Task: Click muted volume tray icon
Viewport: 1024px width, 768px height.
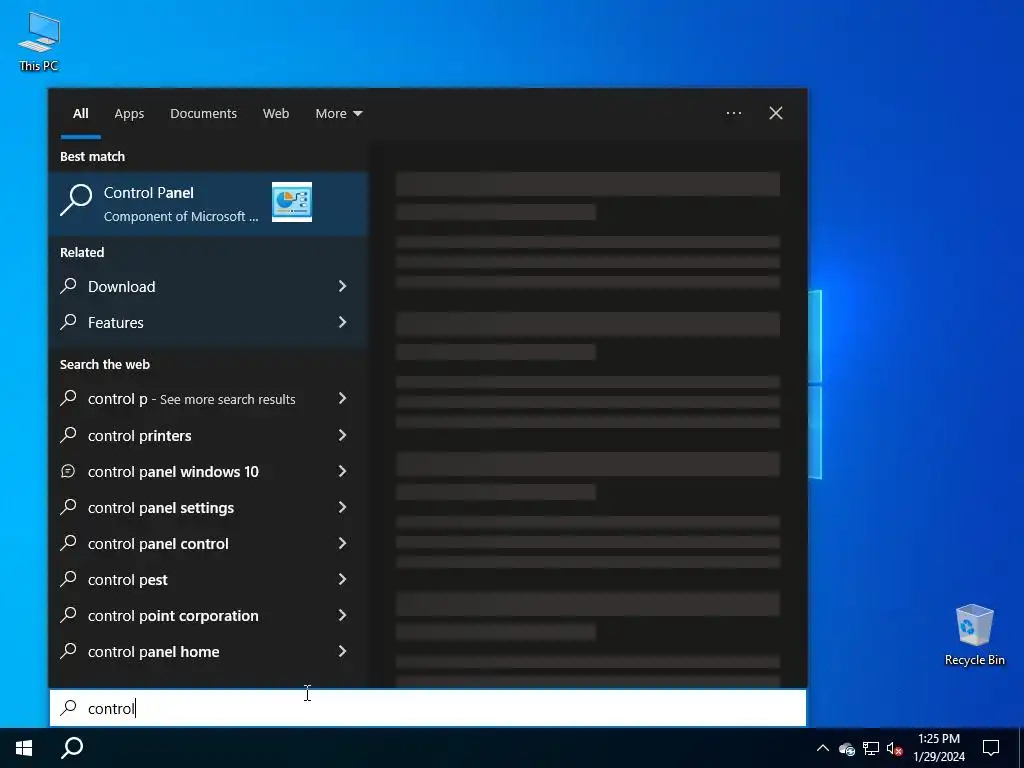Action: pos(895,748)
